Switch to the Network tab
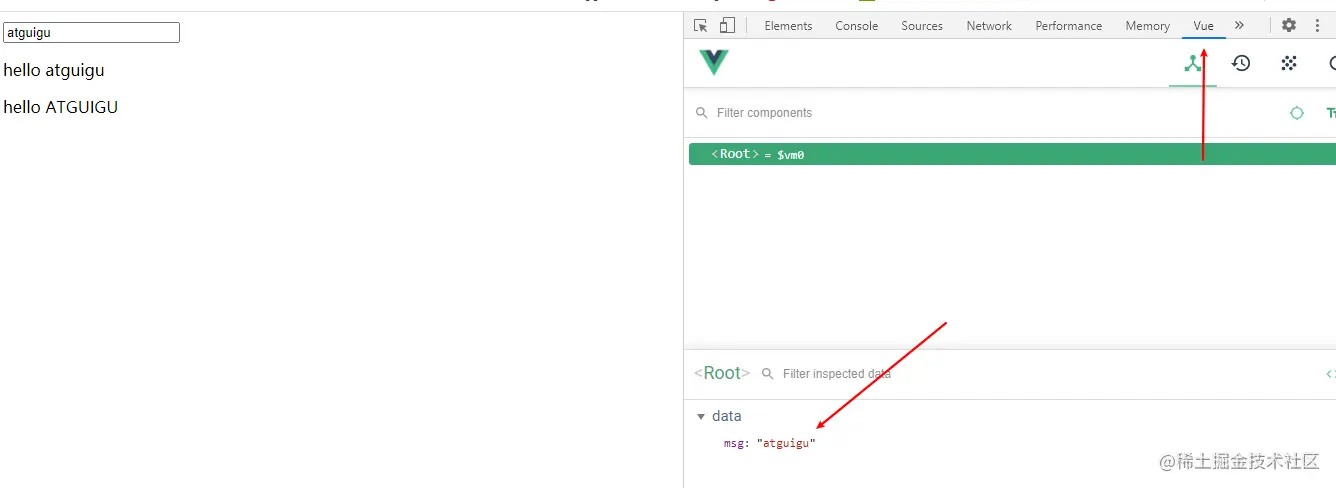The image size is (1336, 488). click(x=989, y=26)
